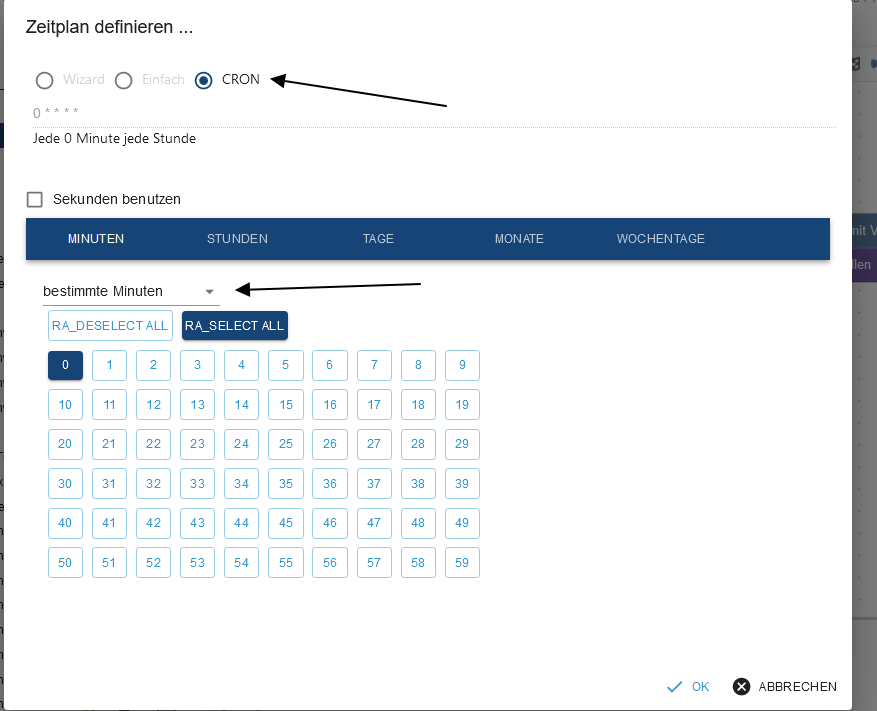This screenshot has height=711, width=877.
Task: Select the Einfach radio option
Action: point(124,80)
